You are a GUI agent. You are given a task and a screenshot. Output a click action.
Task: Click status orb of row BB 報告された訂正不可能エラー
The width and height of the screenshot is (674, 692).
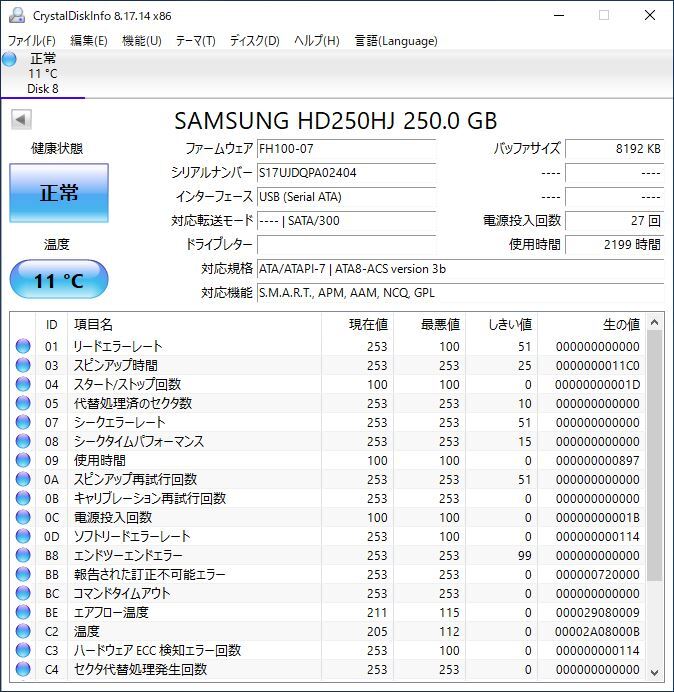click(23, 574)
